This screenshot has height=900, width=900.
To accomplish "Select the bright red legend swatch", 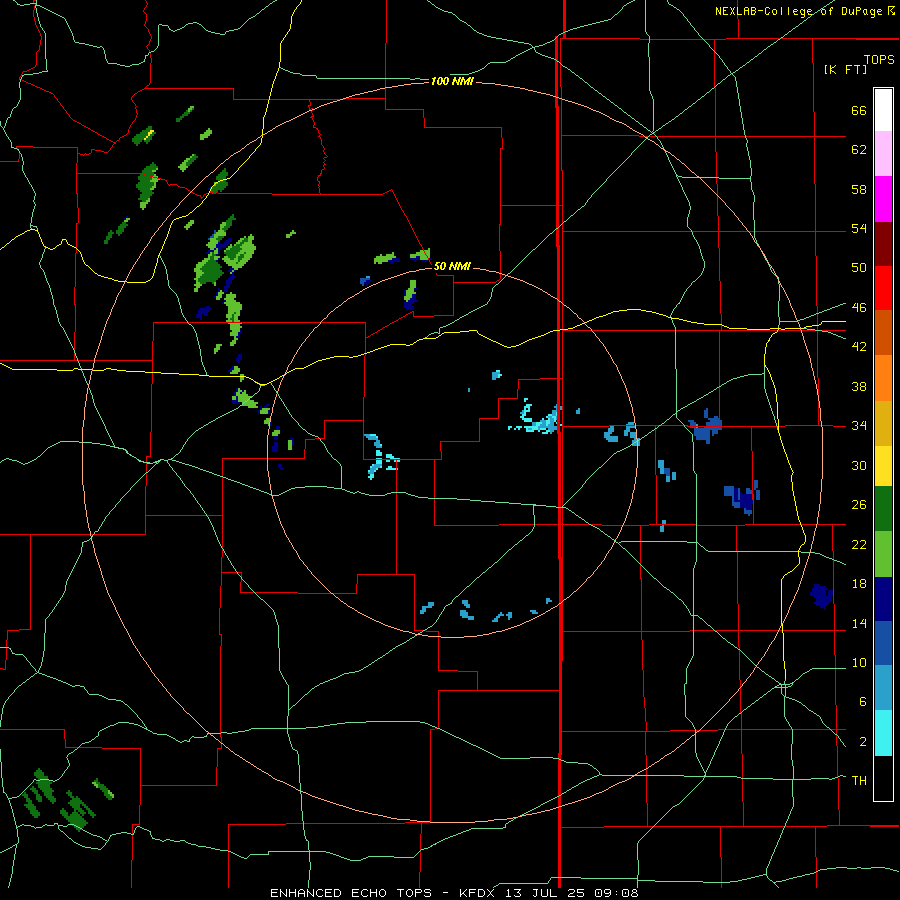I will [x=883, y=288].
